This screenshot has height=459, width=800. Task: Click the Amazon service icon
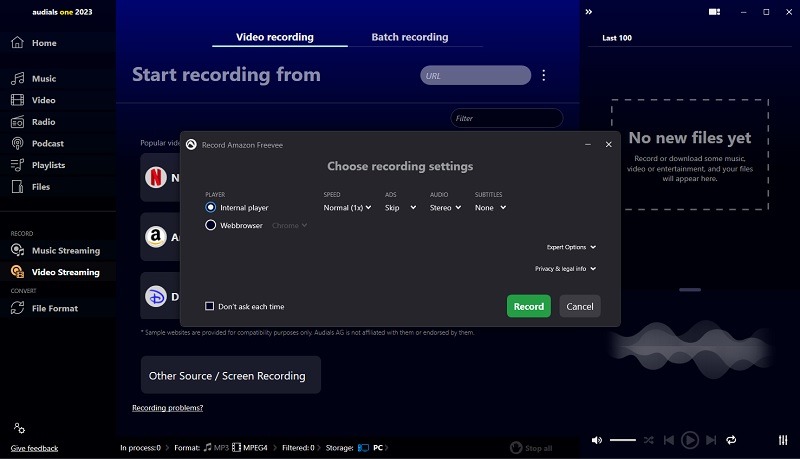tap(156, 237)
